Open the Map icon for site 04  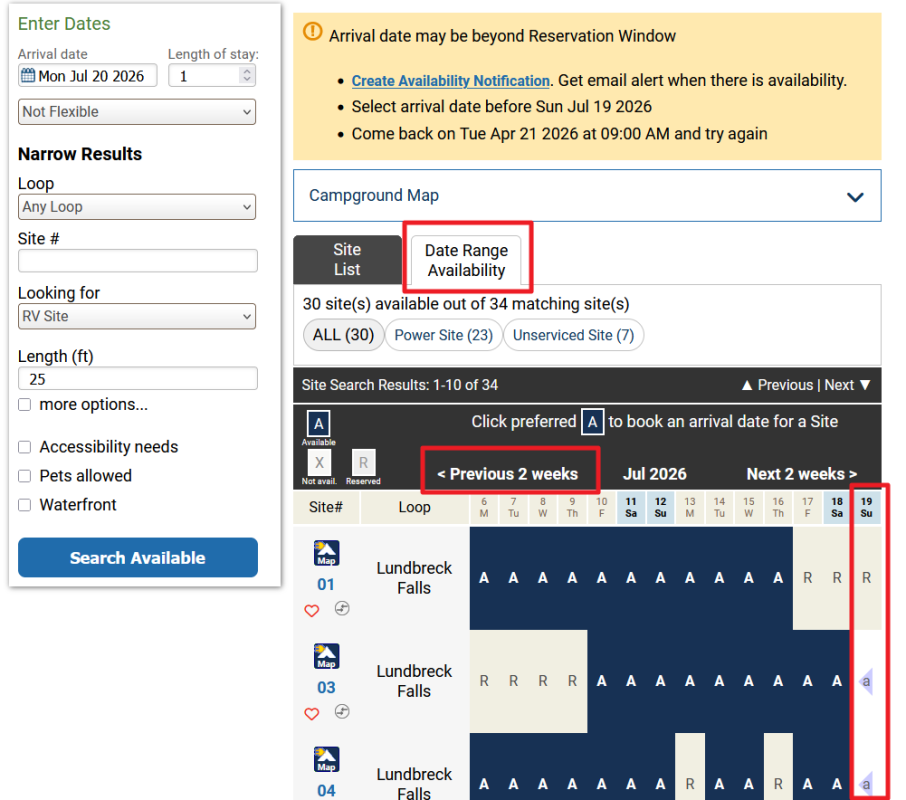326,759
